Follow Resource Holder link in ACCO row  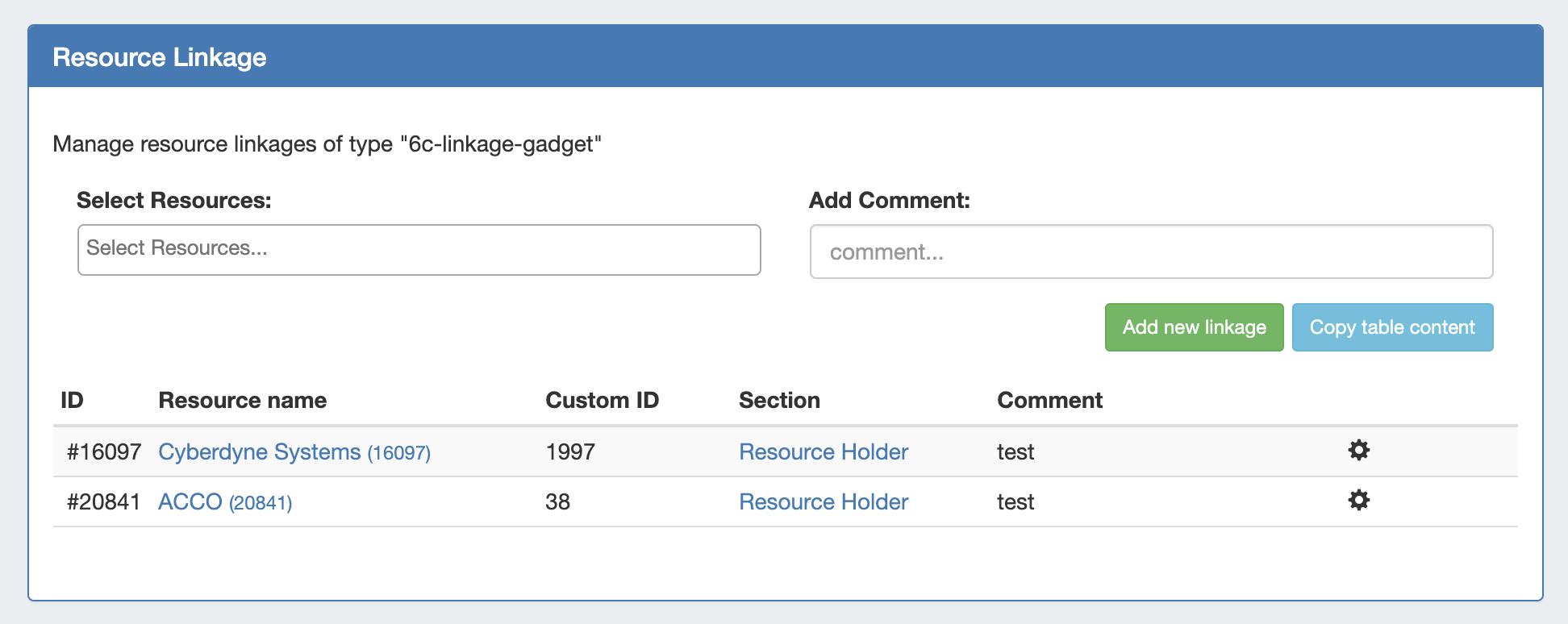coord(823,501)
